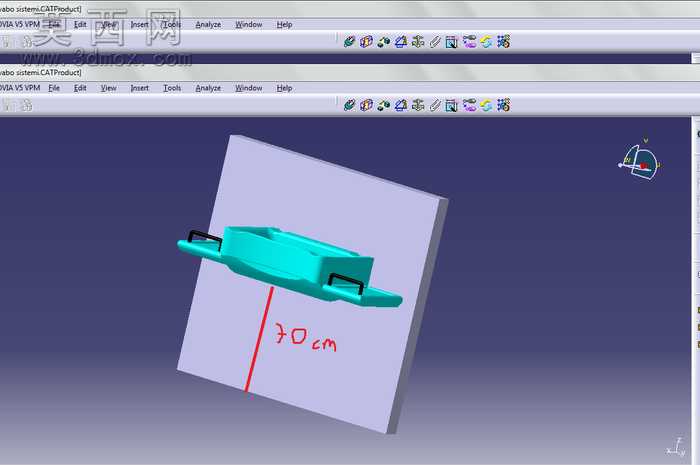Screen dimensions: 700x465
Task: Choose the Measure Item icon in the upper toolbar
Action: [x=452, y=42]
